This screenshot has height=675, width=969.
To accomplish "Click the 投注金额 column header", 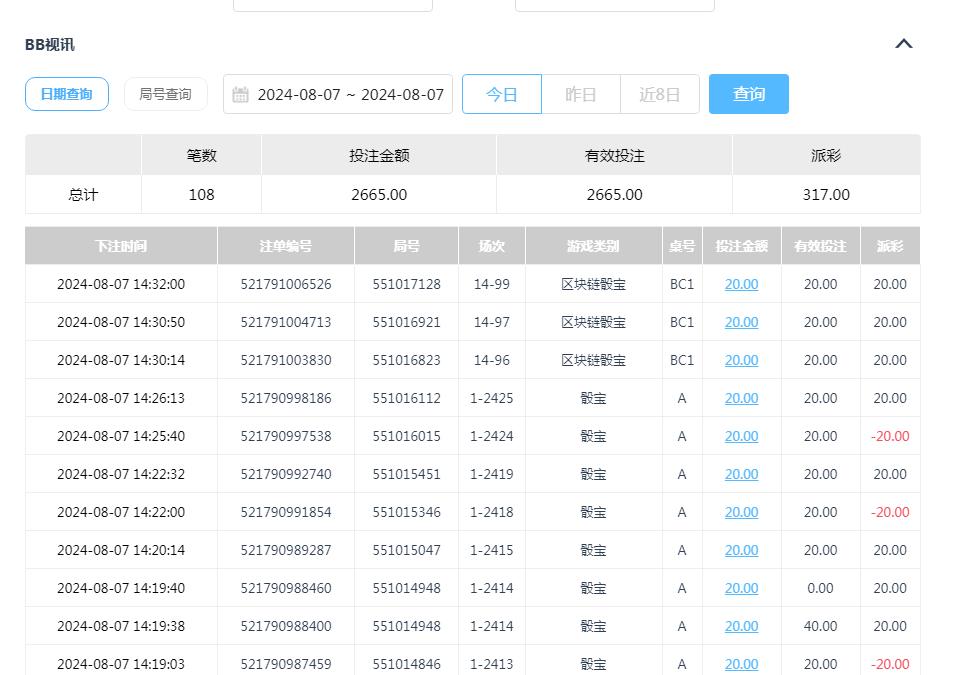I will (740, 245).
